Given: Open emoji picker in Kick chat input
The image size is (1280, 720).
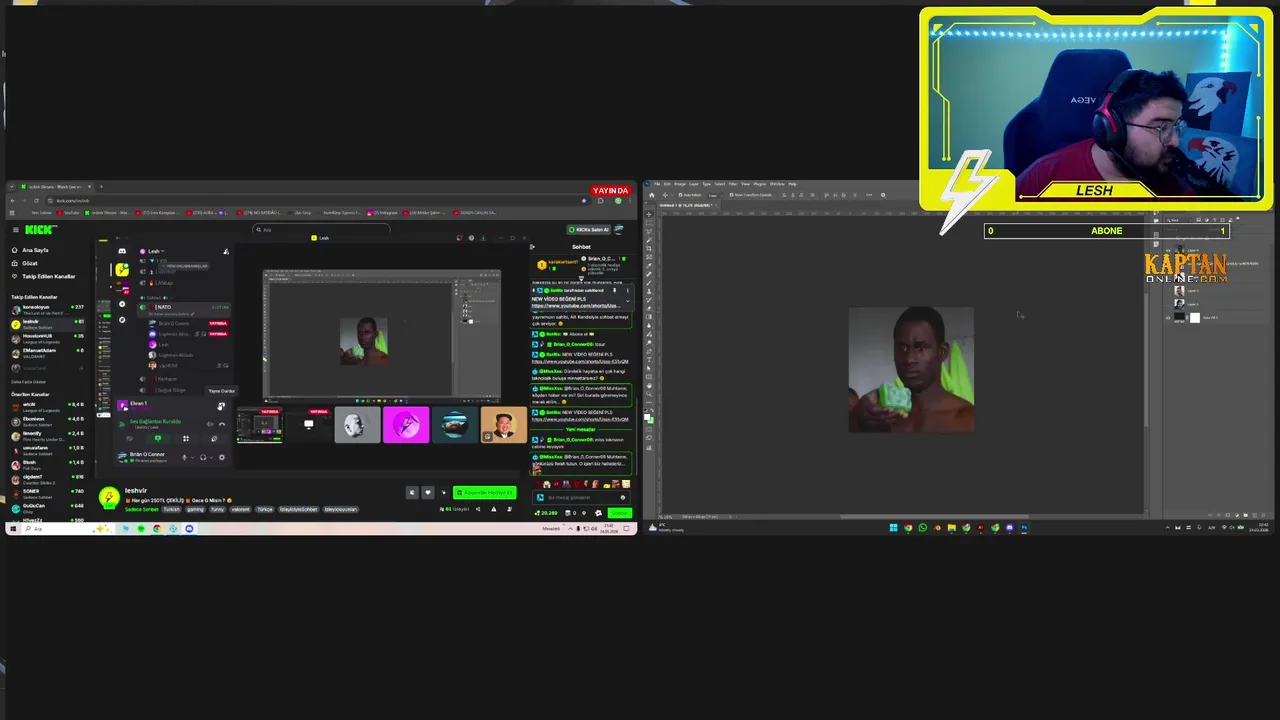Looking at the screenshot, I should (623, 498).
